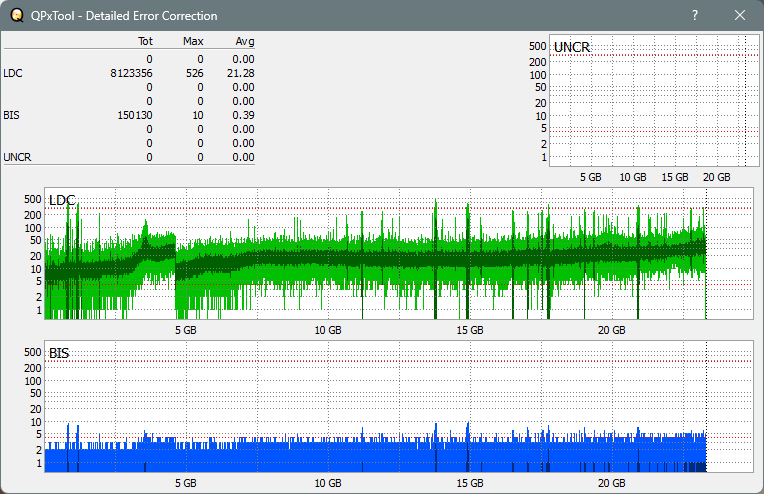Click the Max column header

click(193, 42)
